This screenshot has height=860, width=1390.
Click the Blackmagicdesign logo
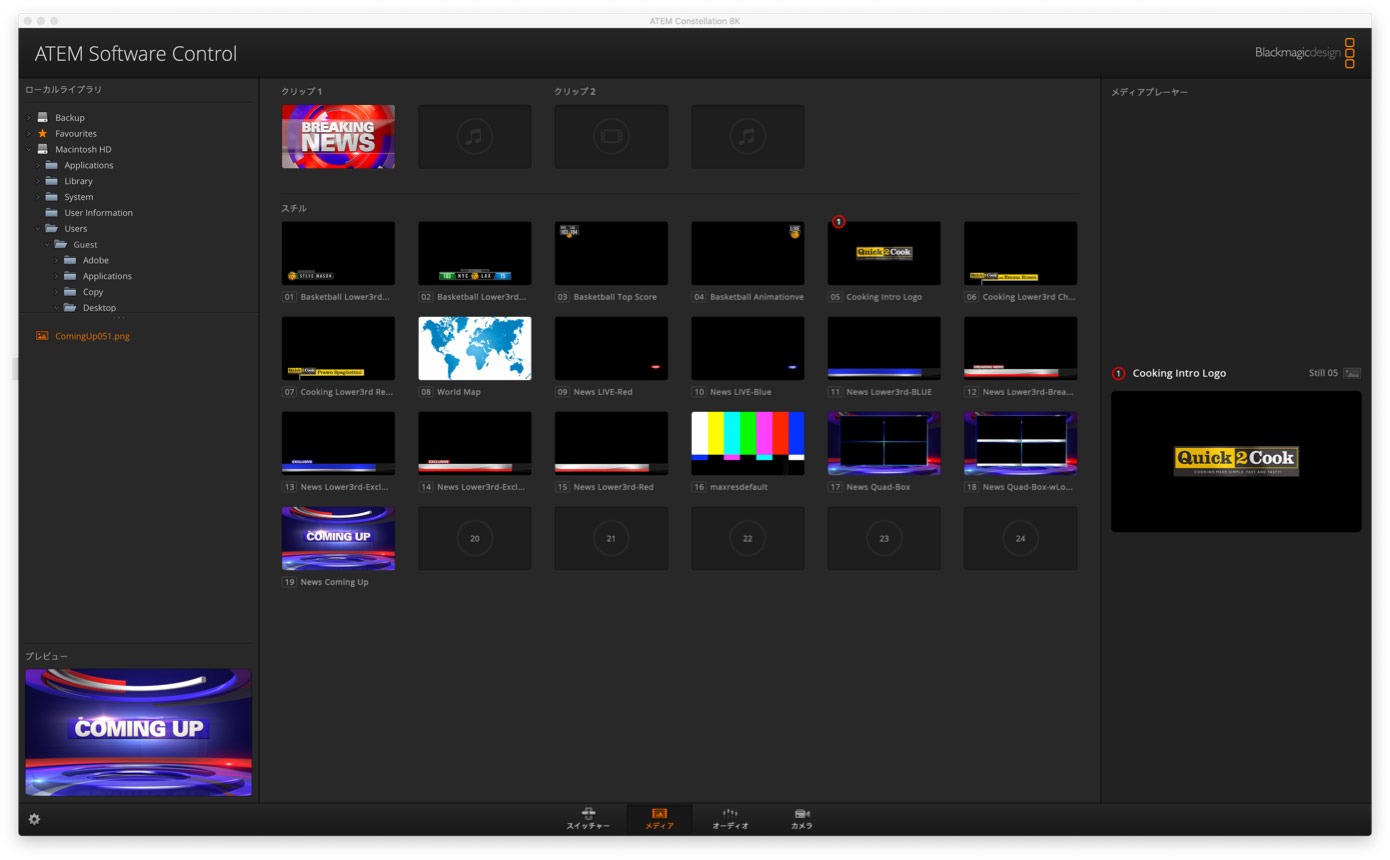(1304, 53)
